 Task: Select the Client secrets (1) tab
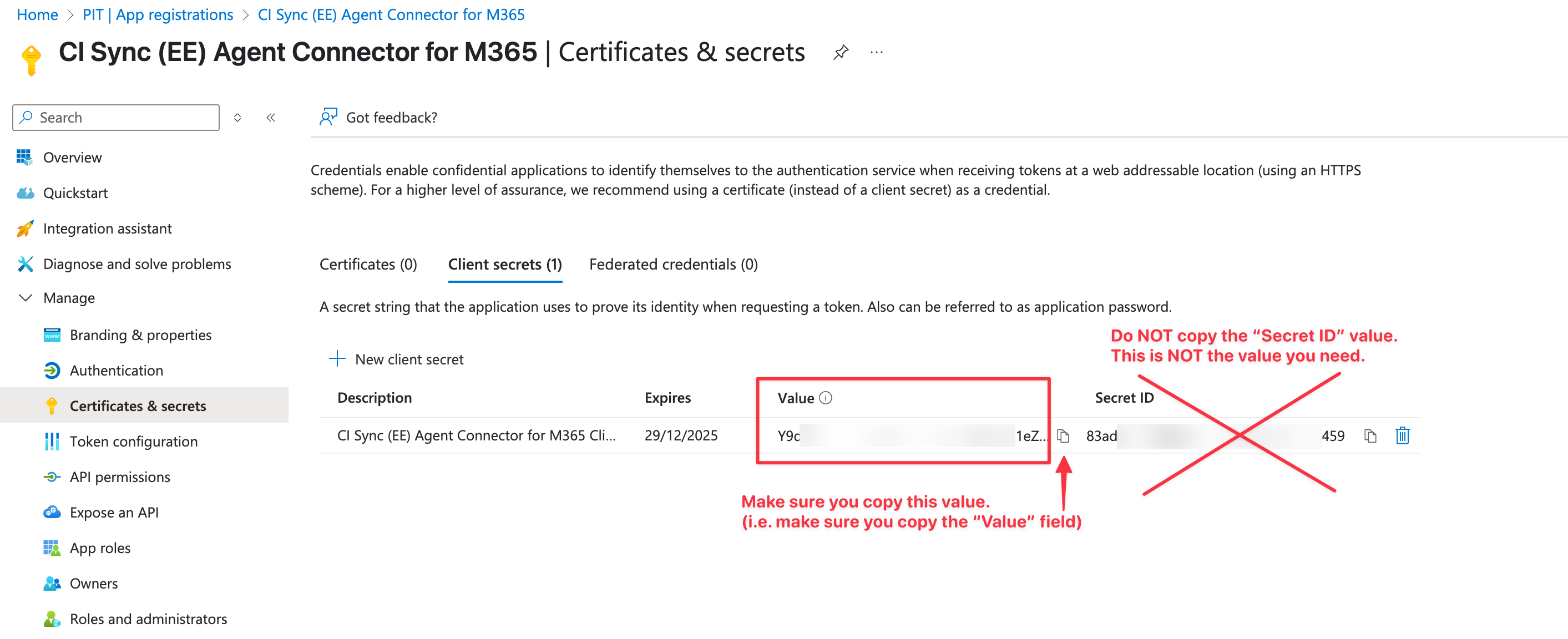point(504,265)
